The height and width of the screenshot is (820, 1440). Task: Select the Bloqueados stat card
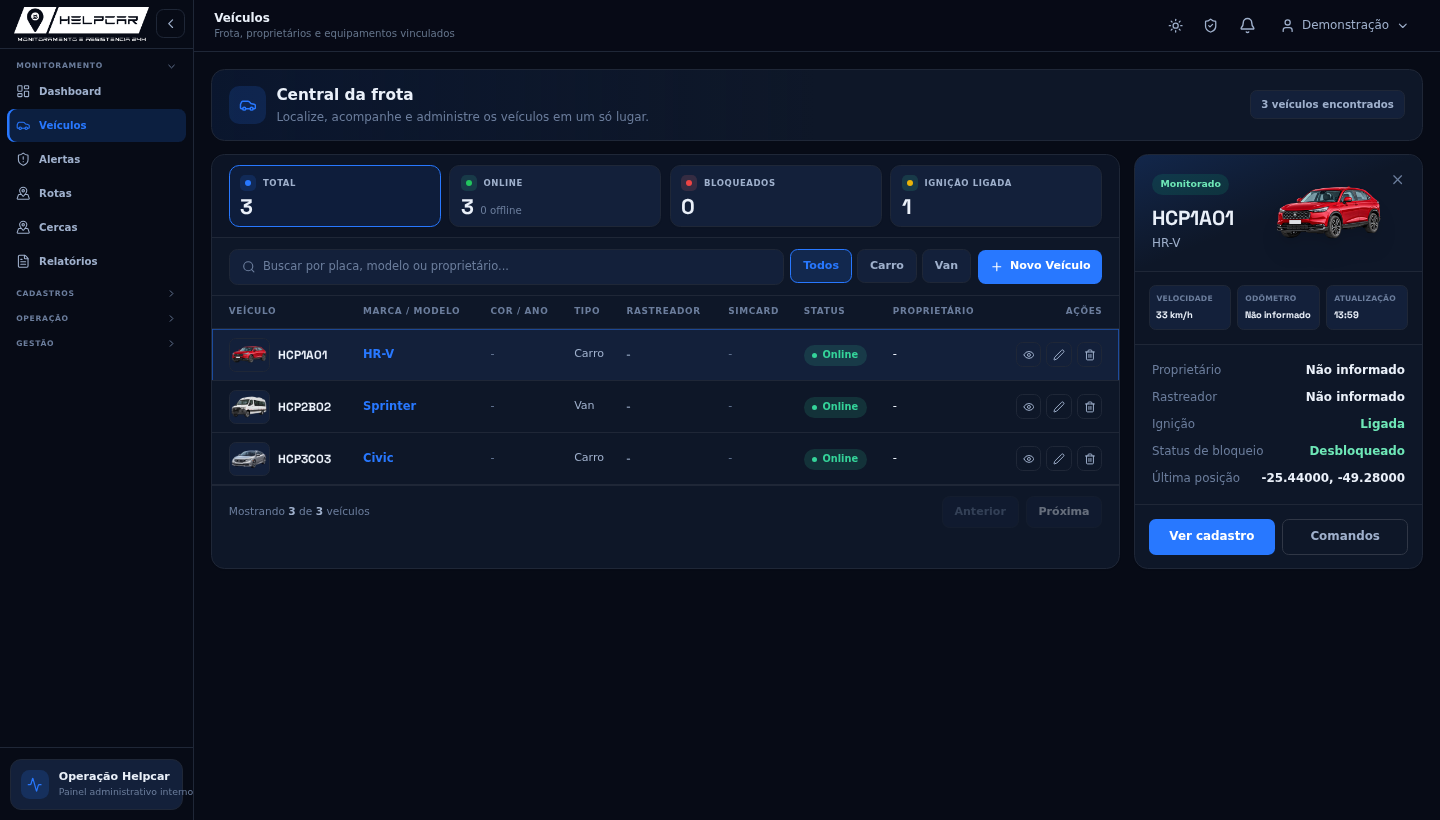click(776, 196)
